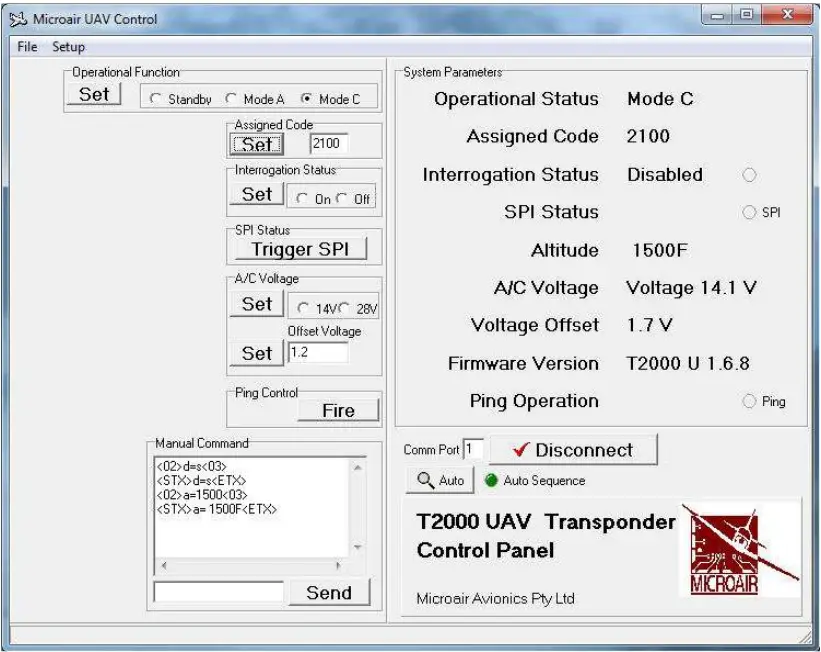Image resolution: width=821 pixels, height=652 pixels.
Task: Click the airplane icon in the title bar
Action: 18,18
